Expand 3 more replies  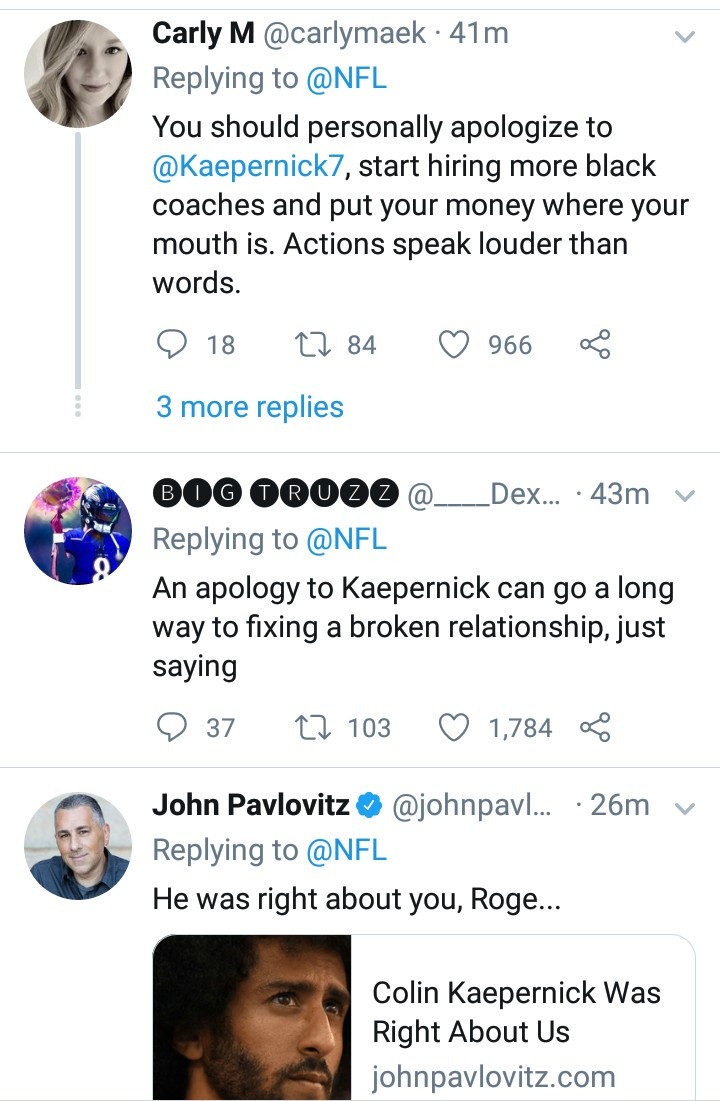tap(249, 407)
